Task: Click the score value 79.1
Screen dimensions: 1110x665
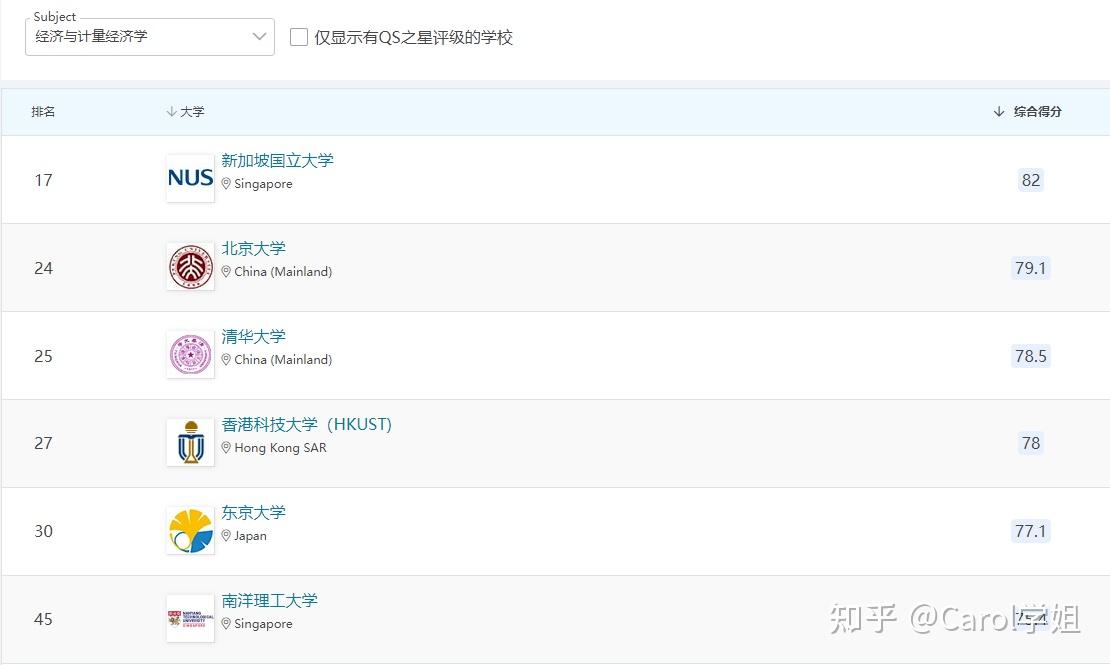Action: pyautogui.click(x=1031, y=268)
